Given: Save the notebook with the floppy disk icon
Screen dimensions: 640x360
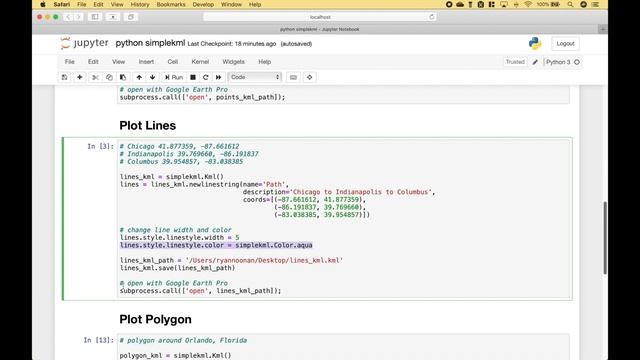Looking at the screenshot, I should point(64,77).
